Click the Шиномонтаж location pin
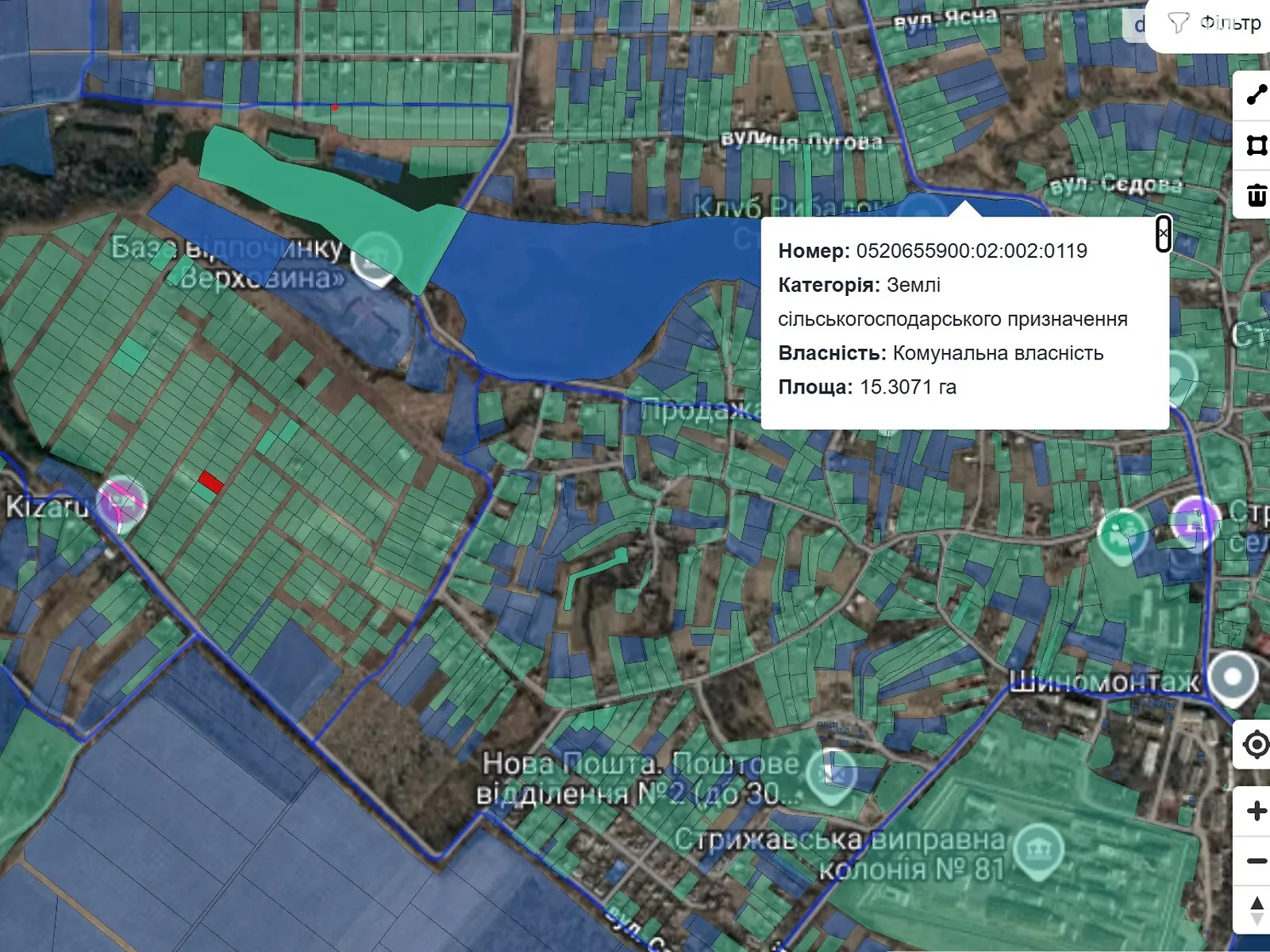This screenshot has width=1270, height=952. [x=1232, y=678]
